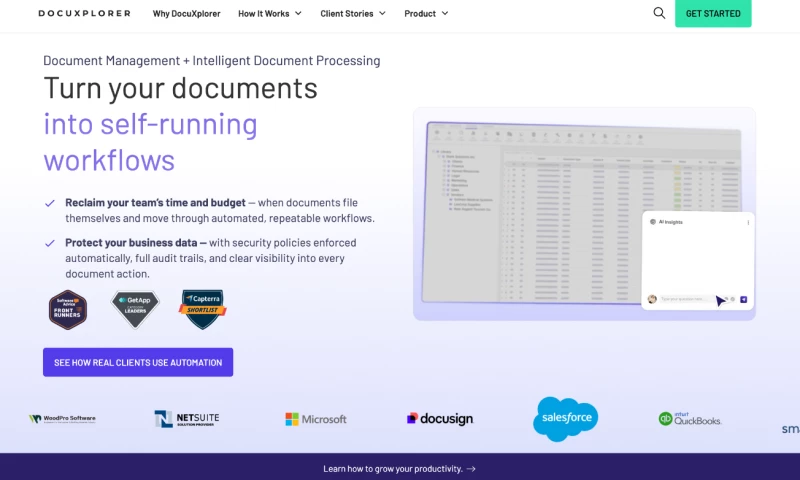Click the Salesforce cloud logo

pos(565,419)
